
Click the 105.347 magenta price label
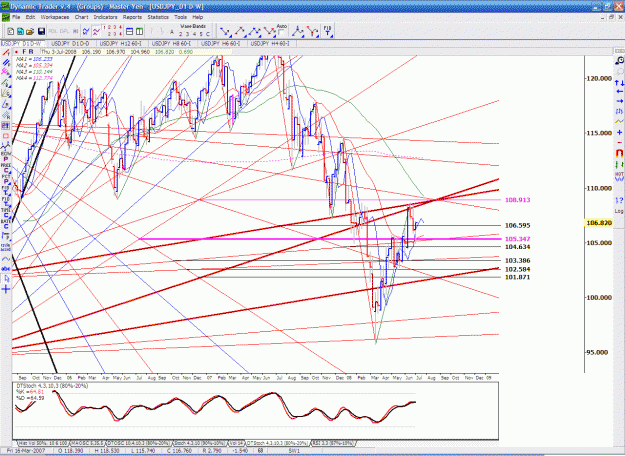click(517, 239)
